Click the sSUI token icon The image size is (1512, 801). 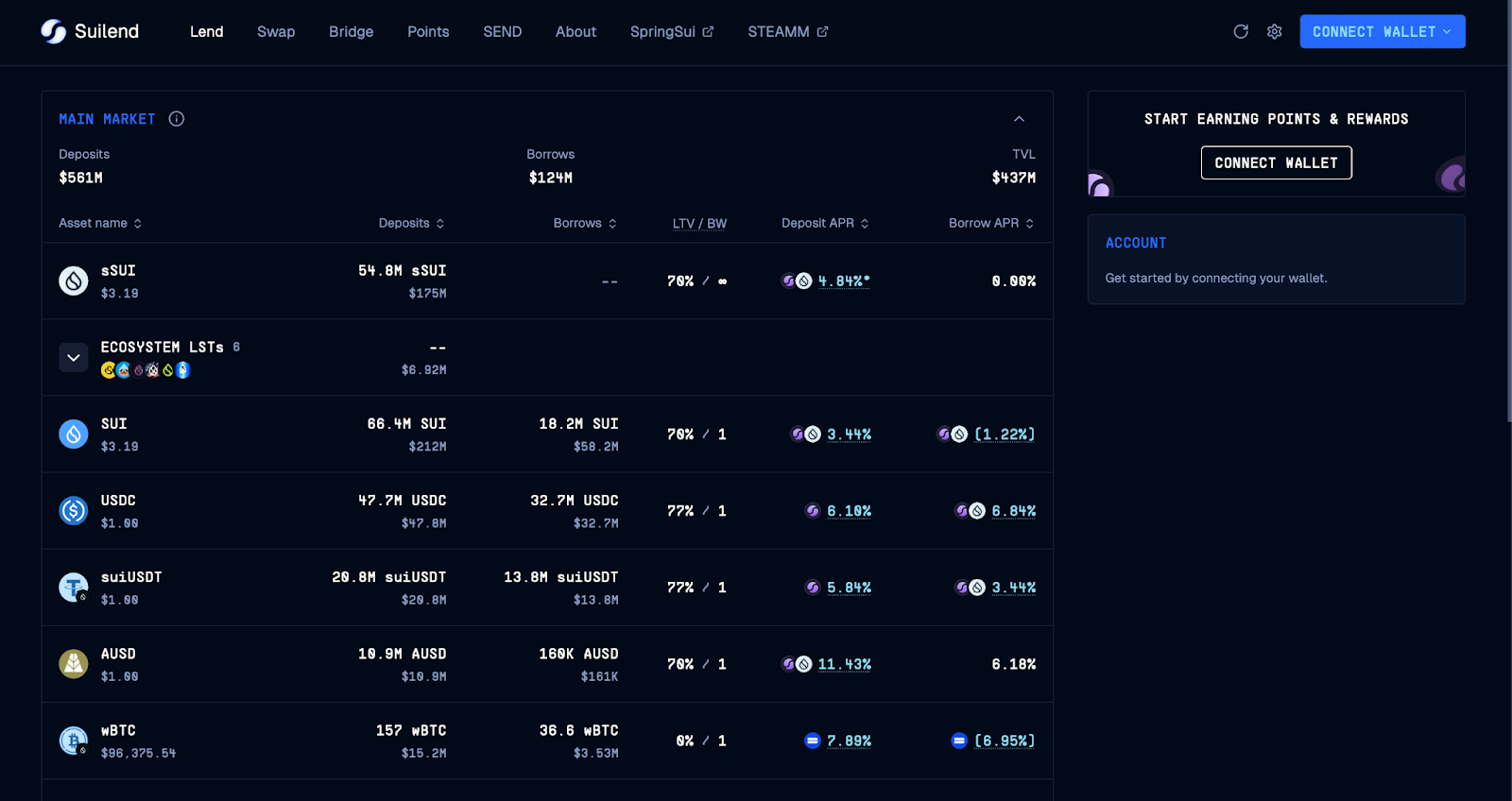click(74, 281)
